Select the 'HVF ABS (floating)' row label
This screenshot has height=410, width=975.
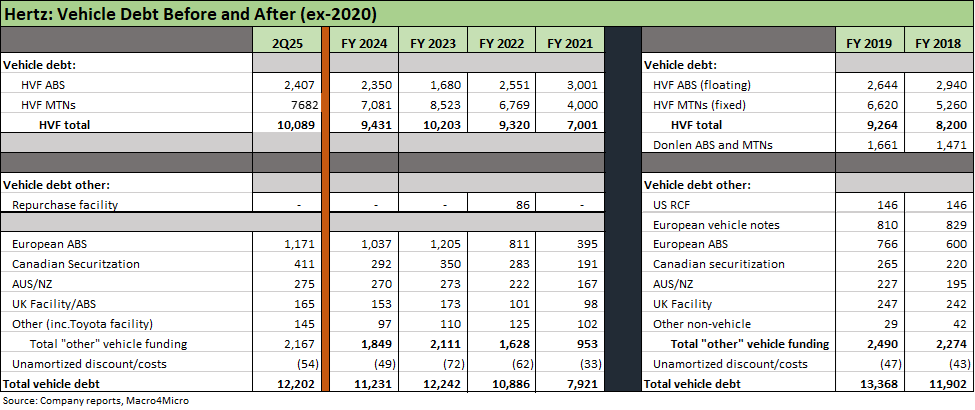(x=701, y=85)
